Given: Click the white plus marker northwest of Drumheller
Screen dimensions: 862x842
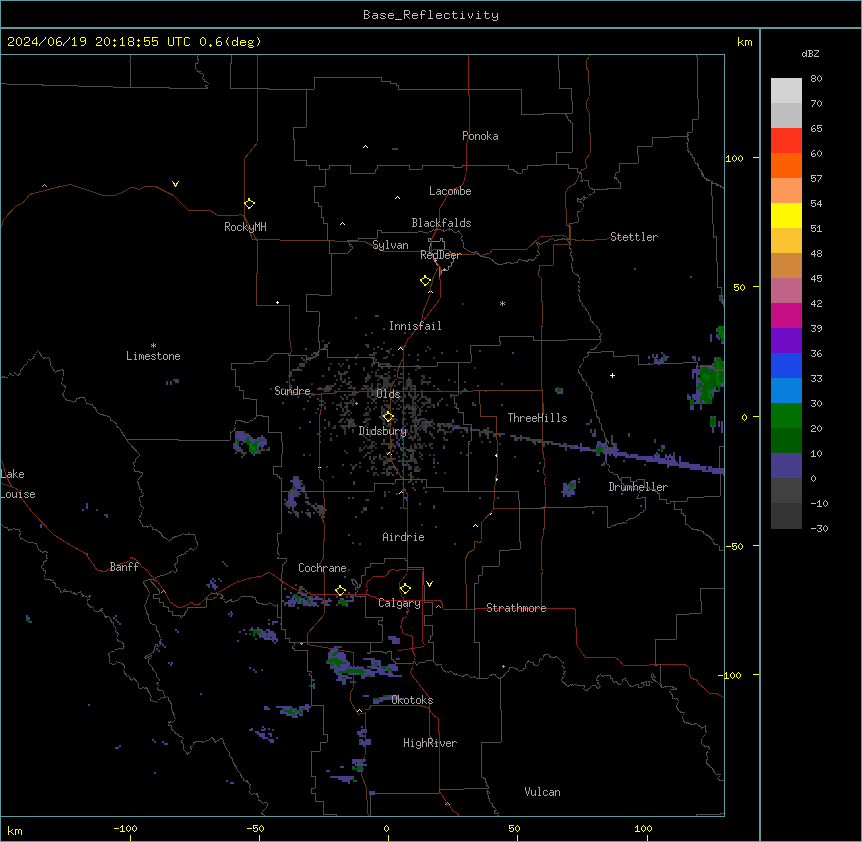Looking at the screenshot, I should pos(612,375).
